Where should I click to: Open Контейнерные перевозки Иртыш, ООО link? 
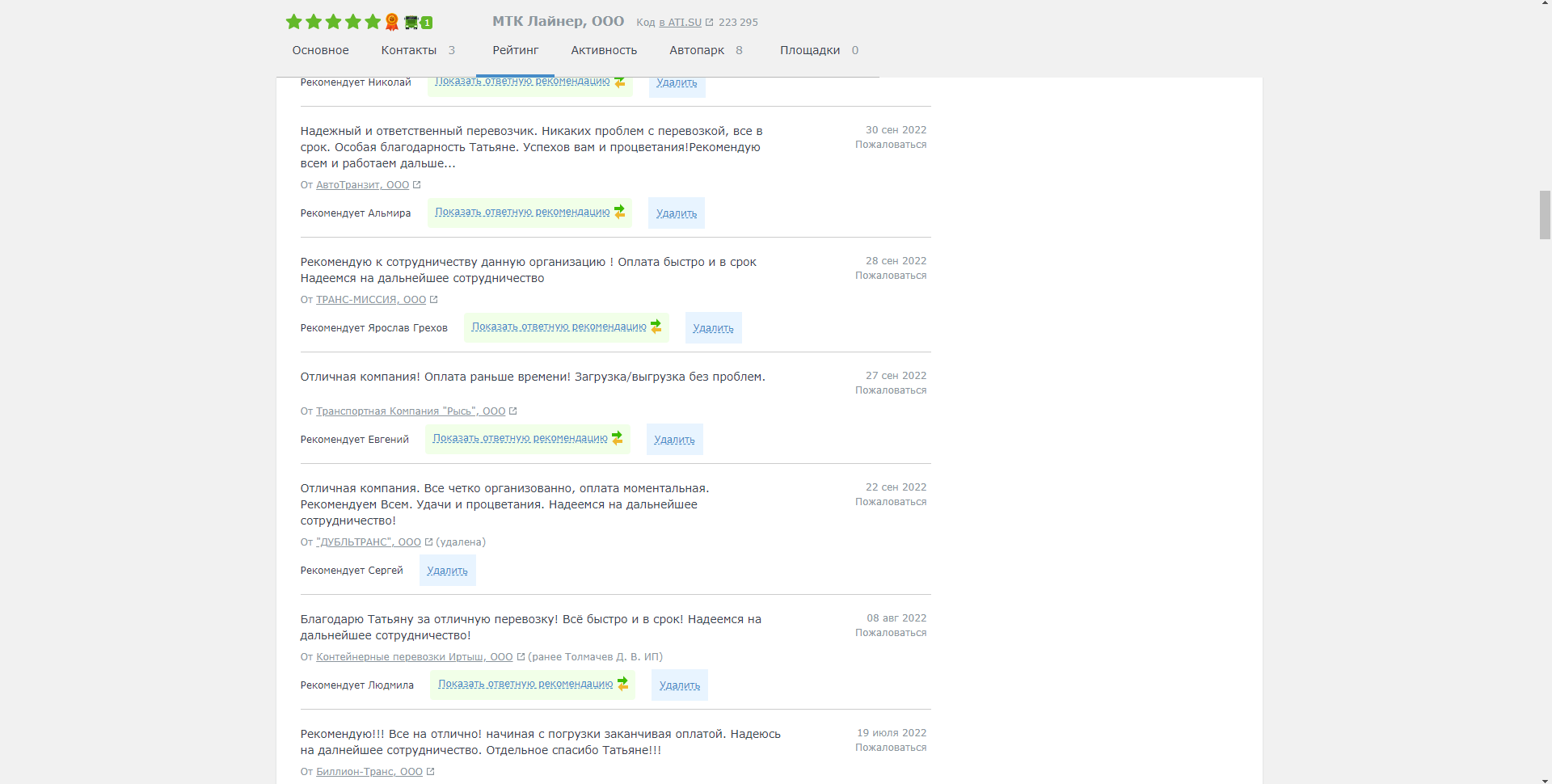(414, 657)
